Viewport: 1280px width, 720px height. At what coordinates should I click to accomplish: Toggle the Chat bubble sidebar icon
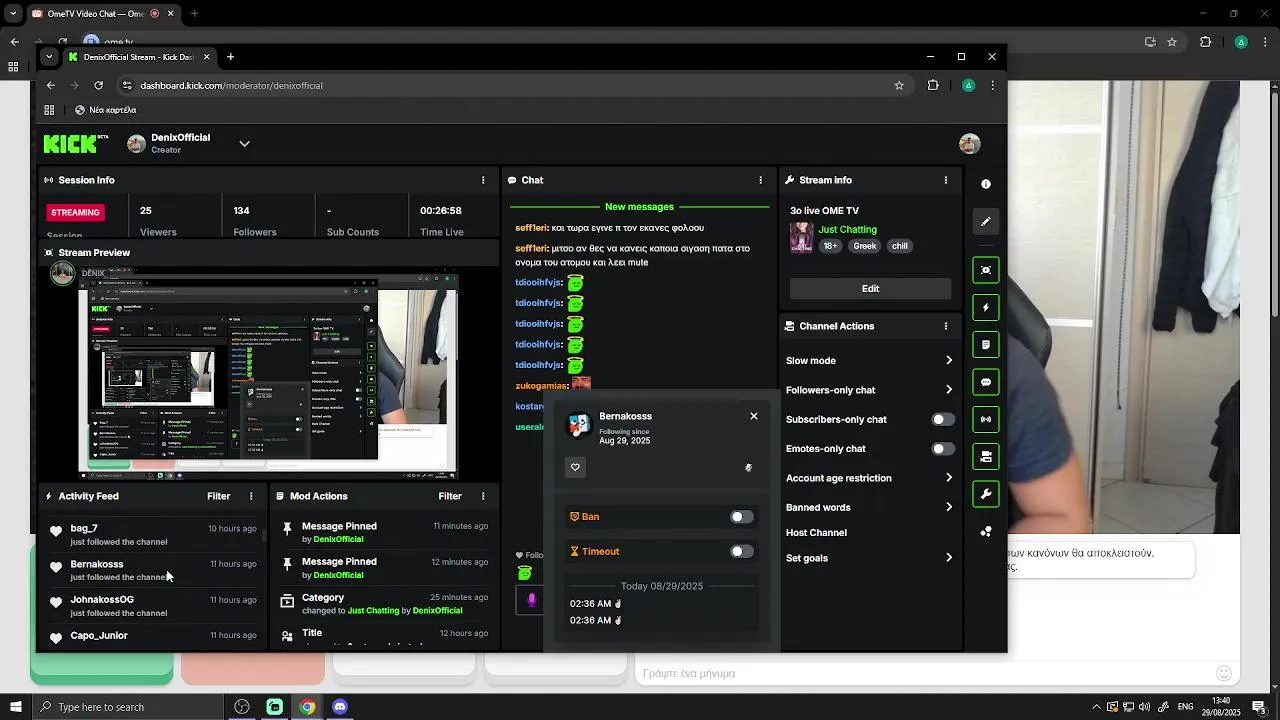pyautogui.click(x=986, y=382)
